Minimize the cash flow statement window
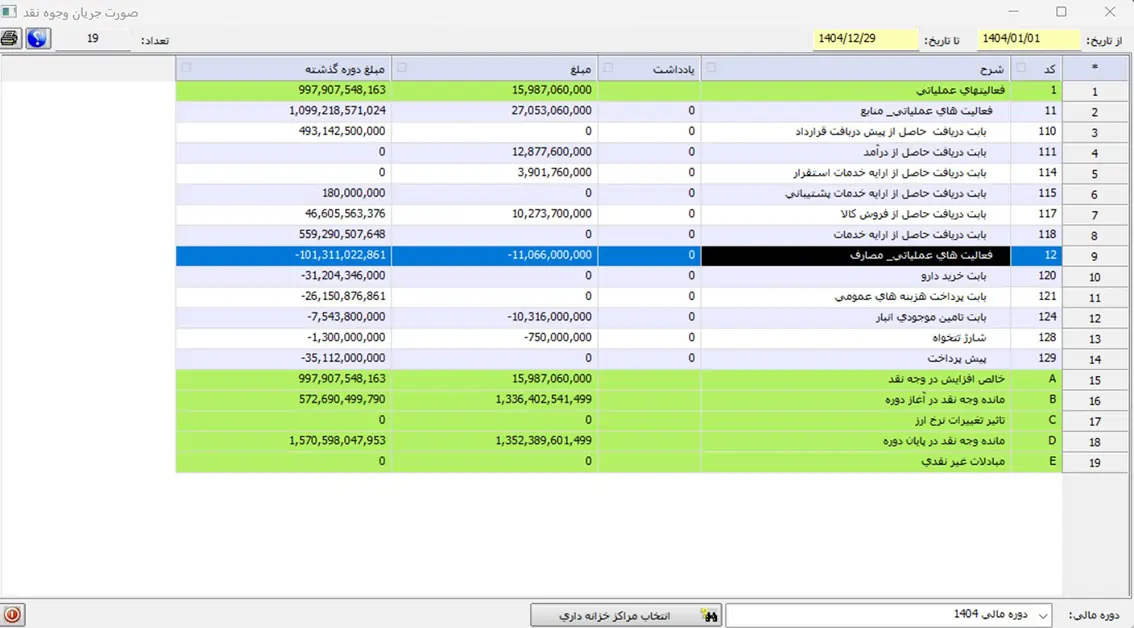Screen dimensions: 1134x628 point(1014,12)
